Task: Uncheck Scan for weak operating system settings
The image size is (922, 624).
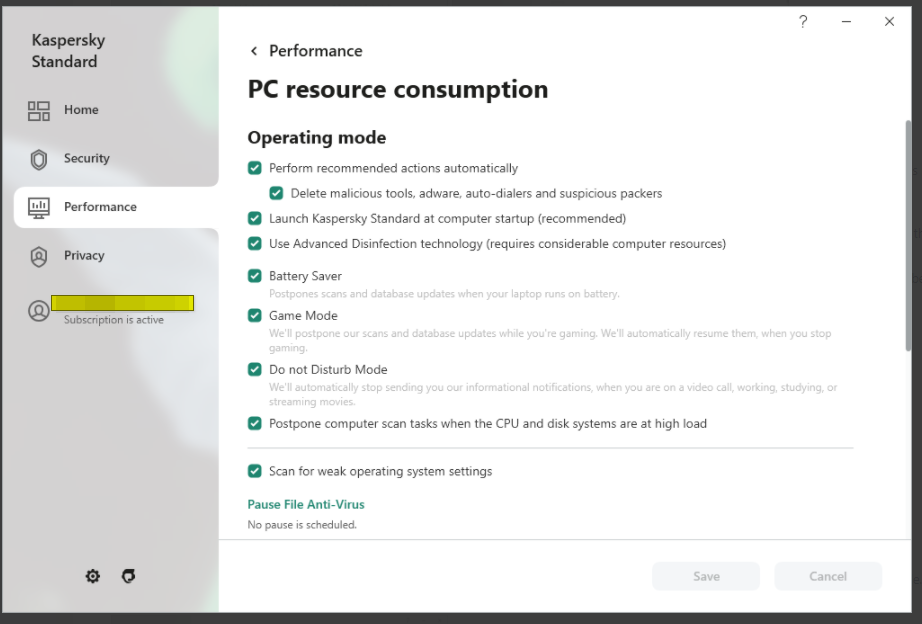Action: click(255, 471)
